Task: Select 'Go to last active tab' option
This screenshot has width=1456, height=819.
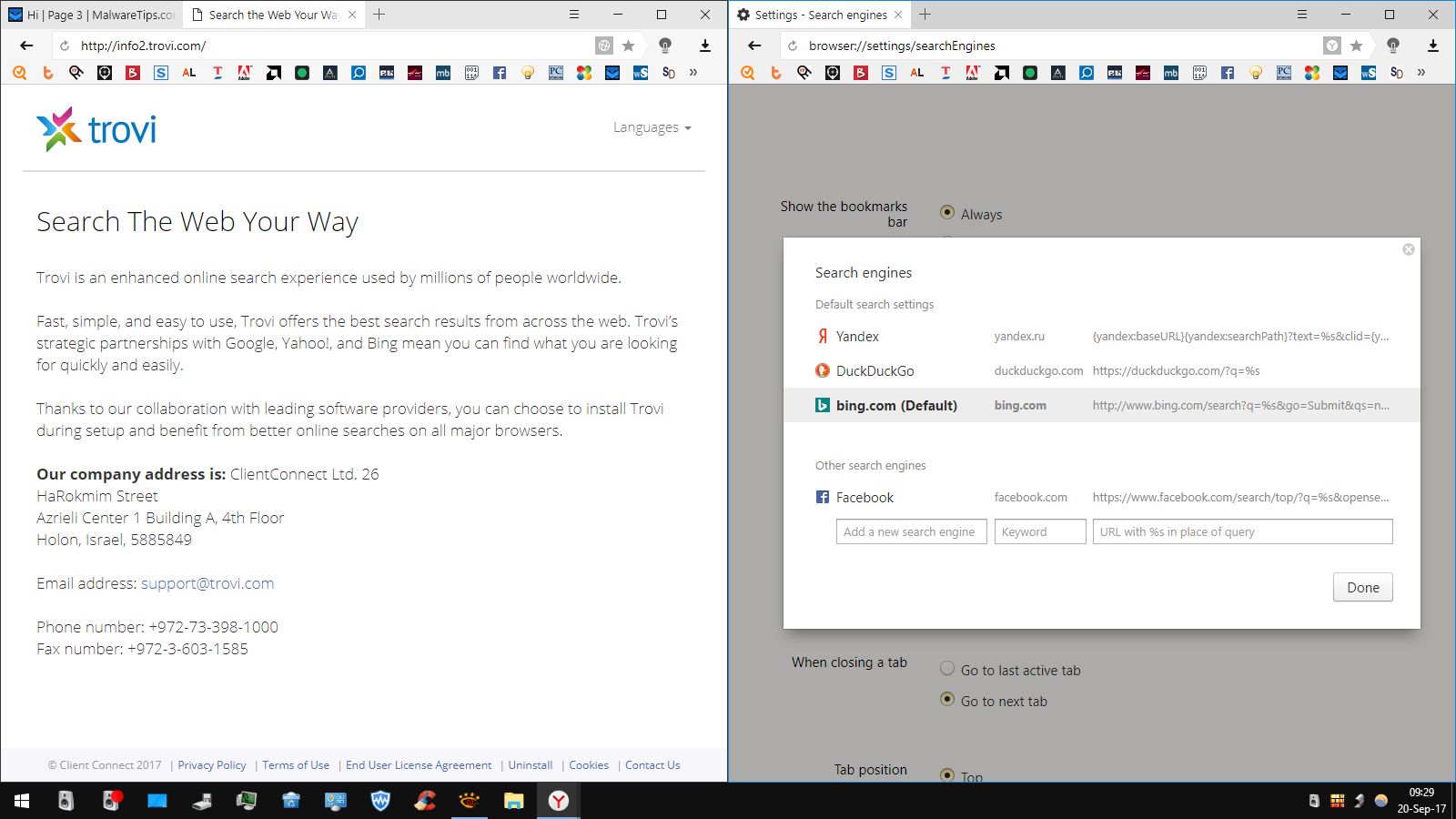Action: pos(947,669)
